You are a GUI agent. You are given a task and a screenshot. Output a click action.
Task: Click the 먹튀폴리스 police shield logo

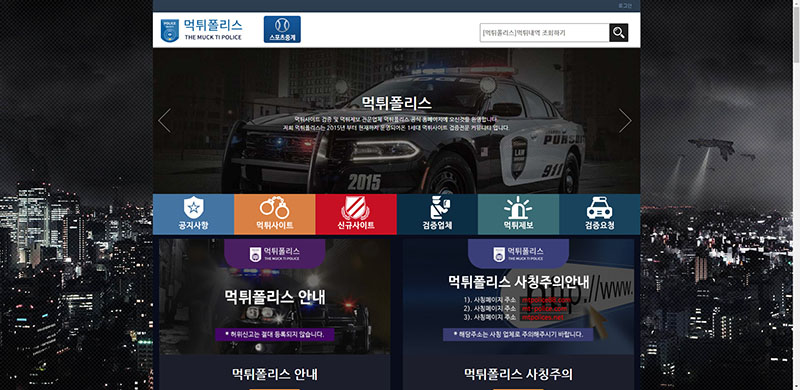click(x=170, y=30)
